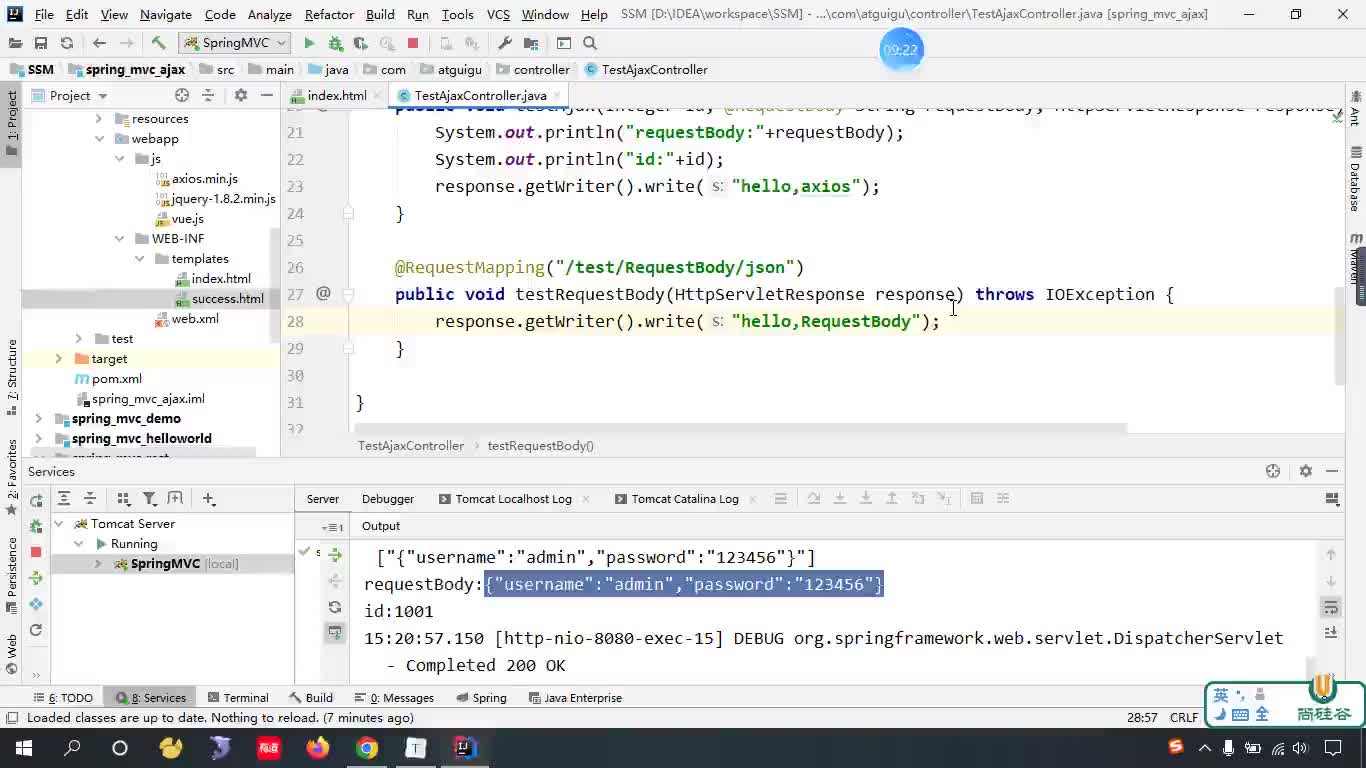Open the Refactor menu
Screen dimensions: 1366x768
329,14
